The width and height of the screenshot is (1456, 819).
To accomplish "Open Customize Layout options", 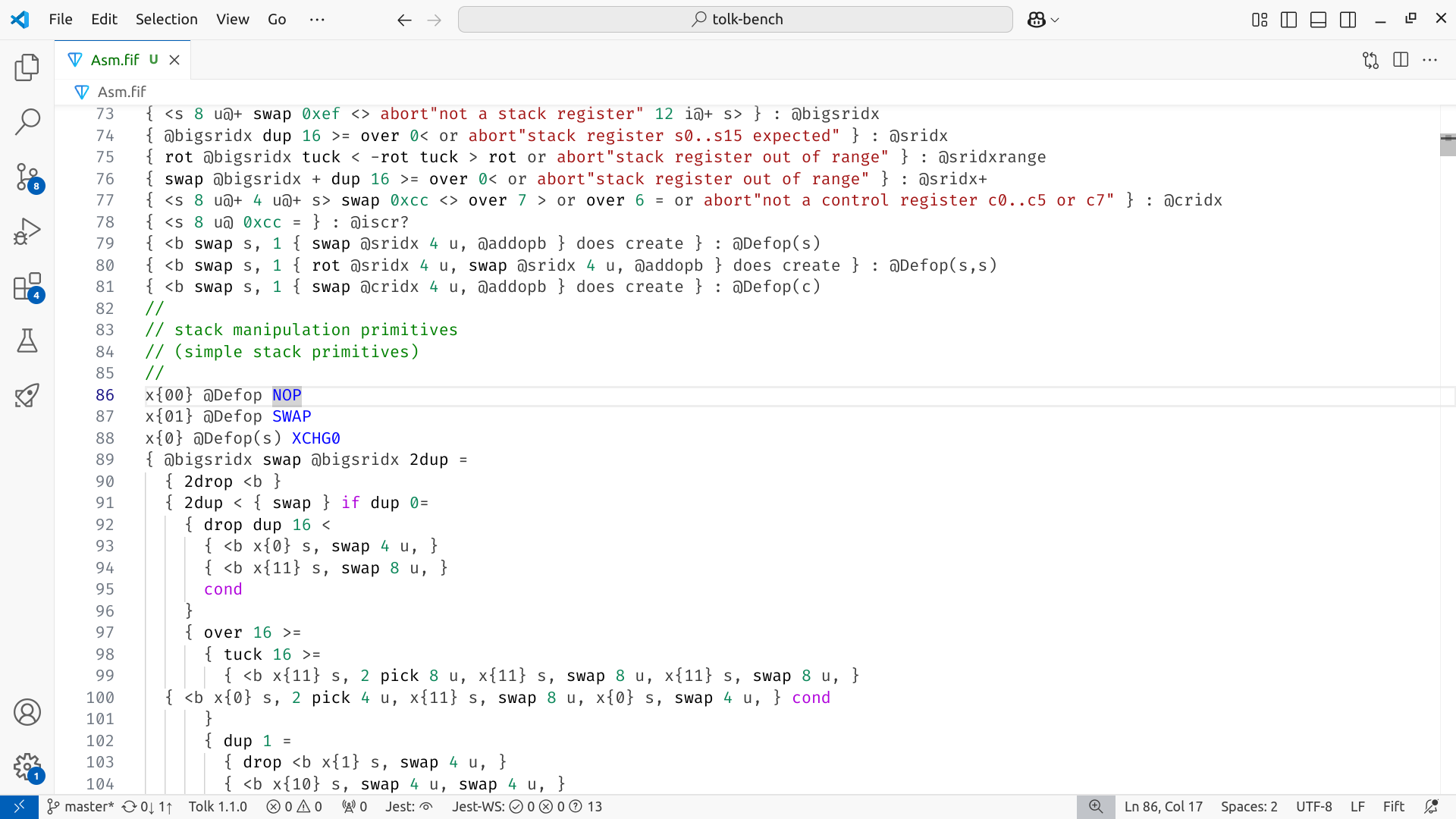I will 1260,20.
